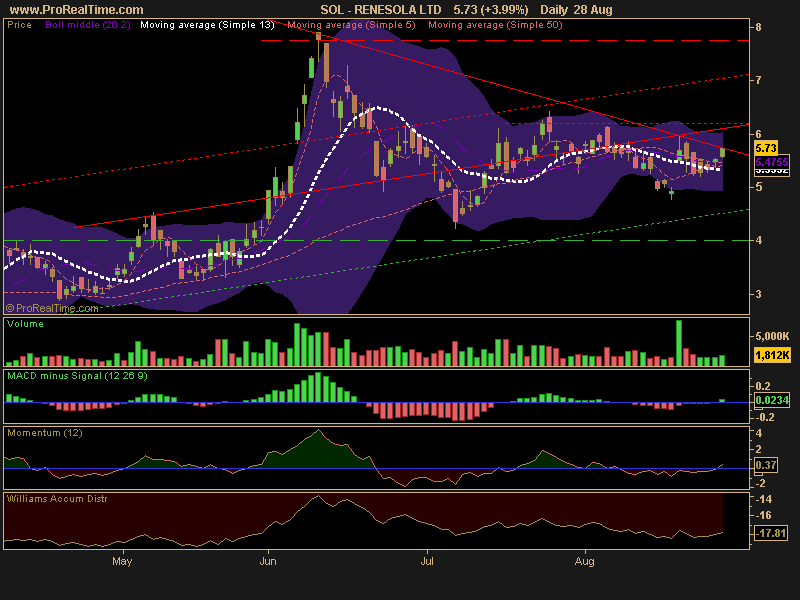Image resolution: width=800 pixels, height=600 pixels.
Task: Select Moving average (Simple 50) legend
Action: (495, 24)
